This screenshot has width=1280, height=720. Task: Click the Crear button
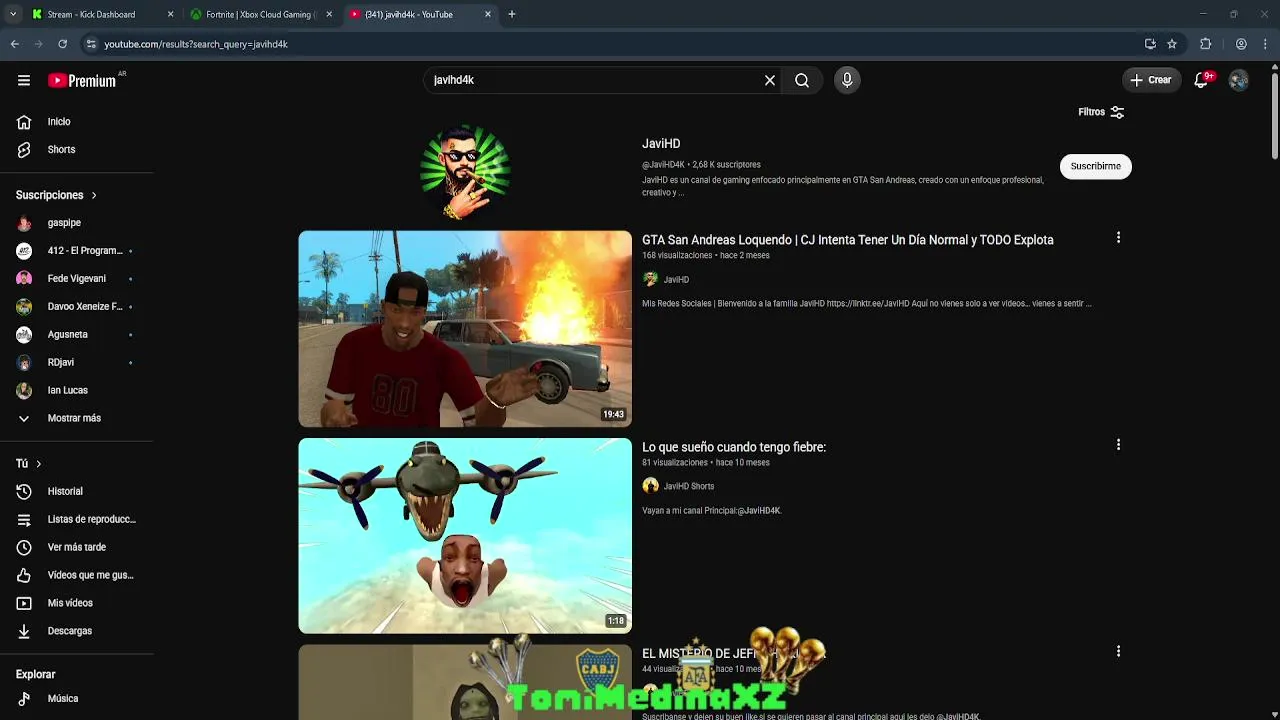(x=1150, y=80)
